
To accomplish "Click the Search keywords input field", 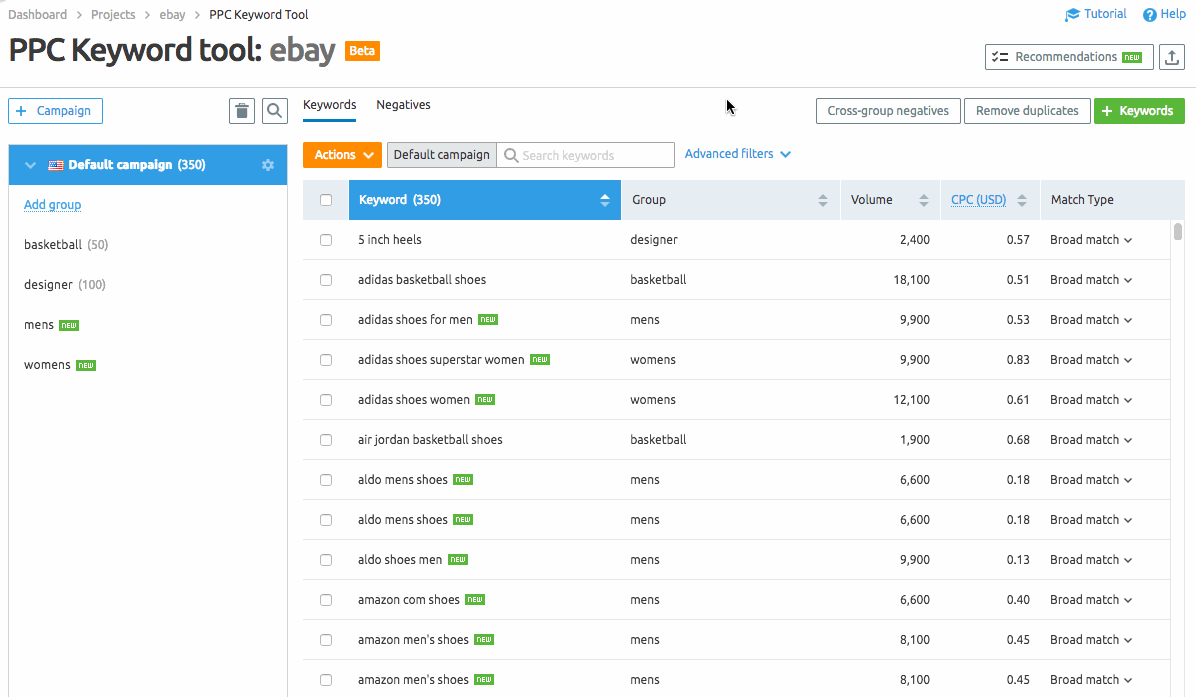I will click(585, 155).
